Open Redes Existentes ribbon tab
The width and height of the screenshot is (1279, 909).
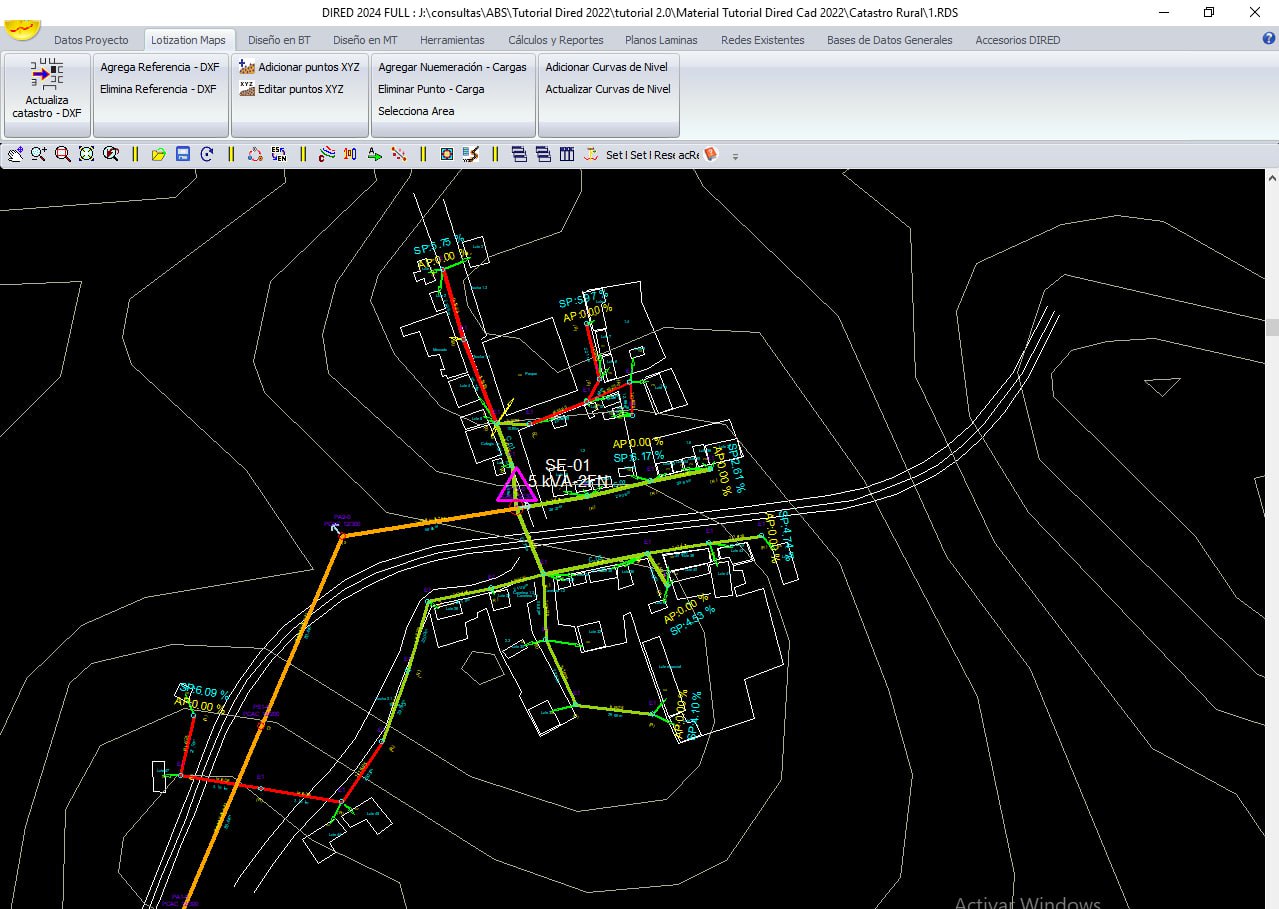tap(763, 40)
